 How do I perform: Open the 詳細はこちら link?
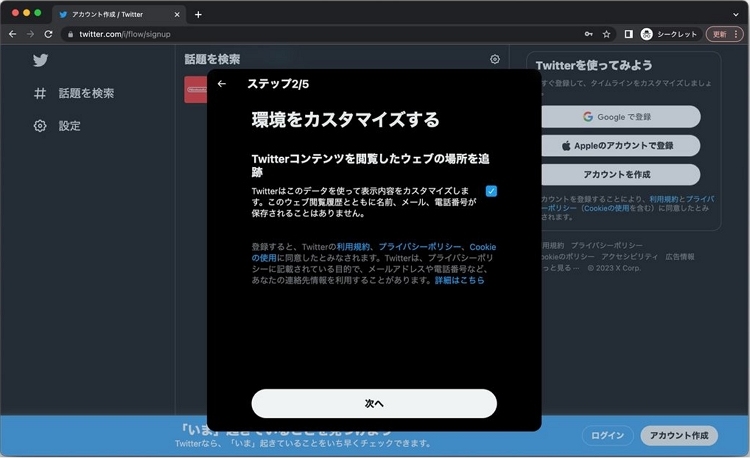[459, 280]
